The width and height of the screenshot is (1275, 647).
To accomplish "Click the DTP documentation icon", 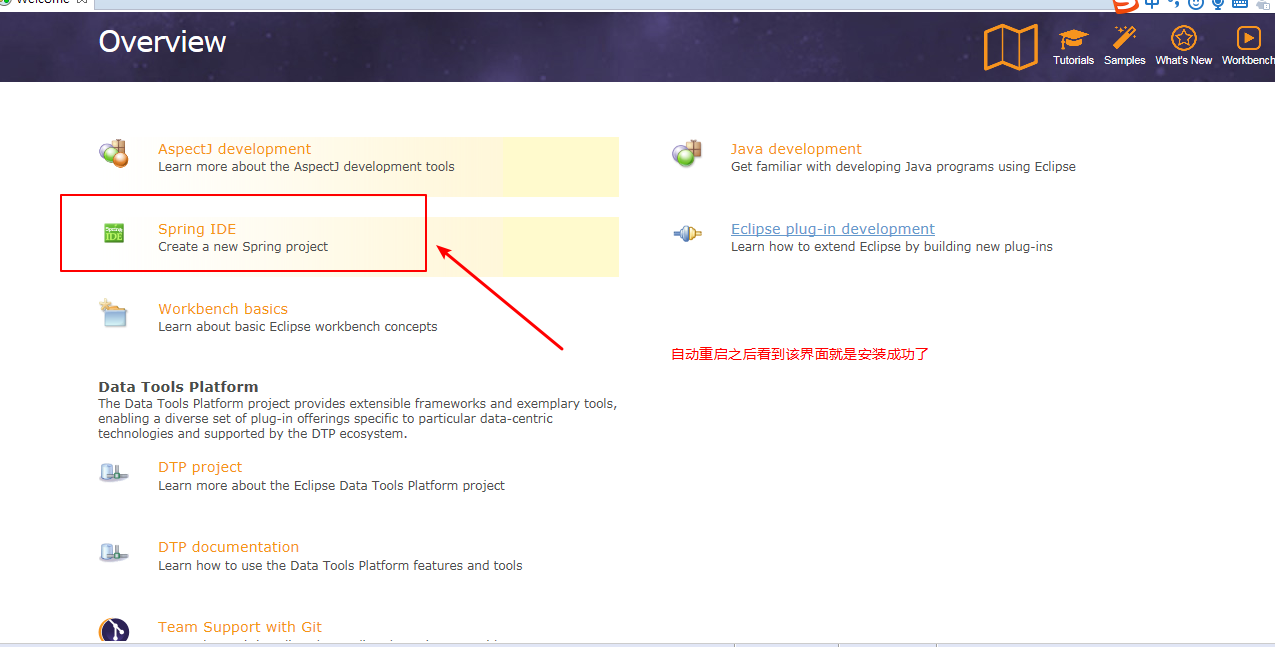I will (x=113, y=552).
